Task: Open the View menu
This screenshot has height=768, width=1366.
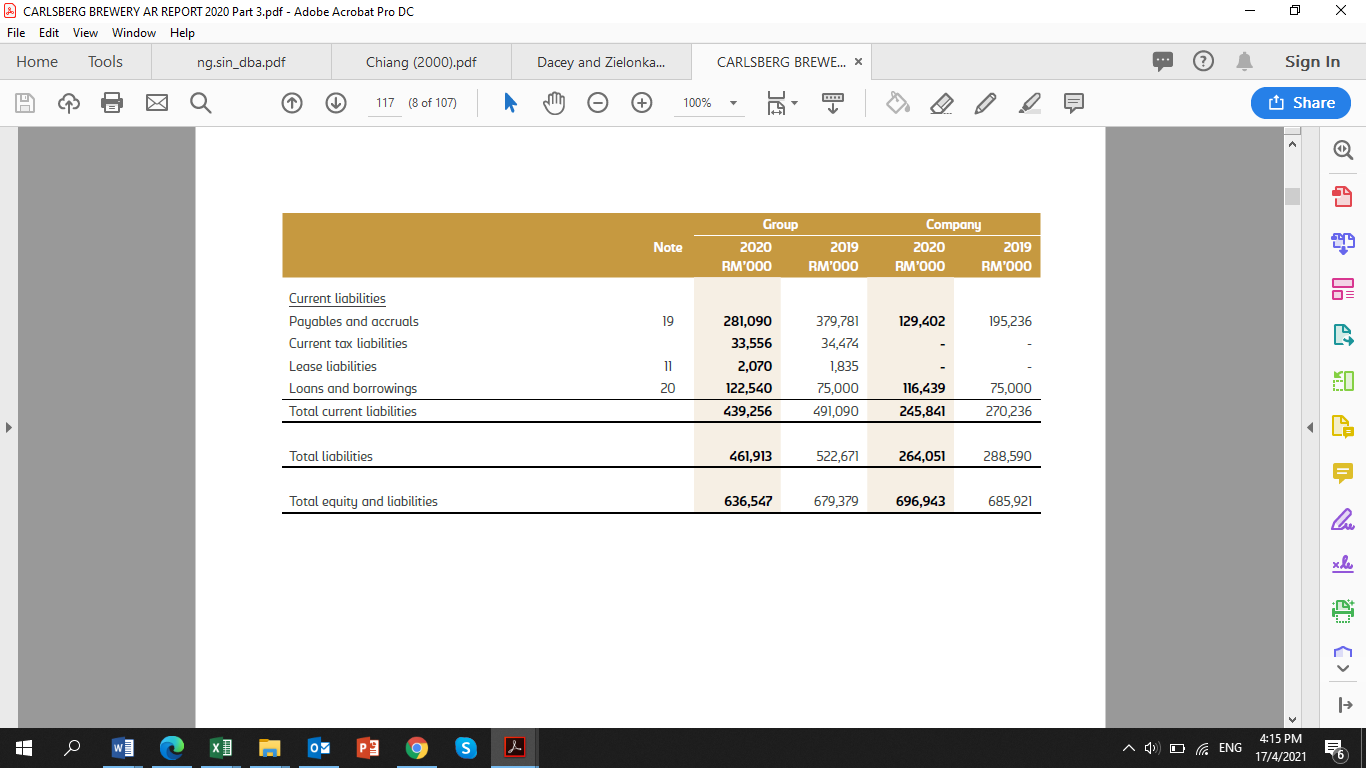Action: pyautogui.click(x=86, y=33)
